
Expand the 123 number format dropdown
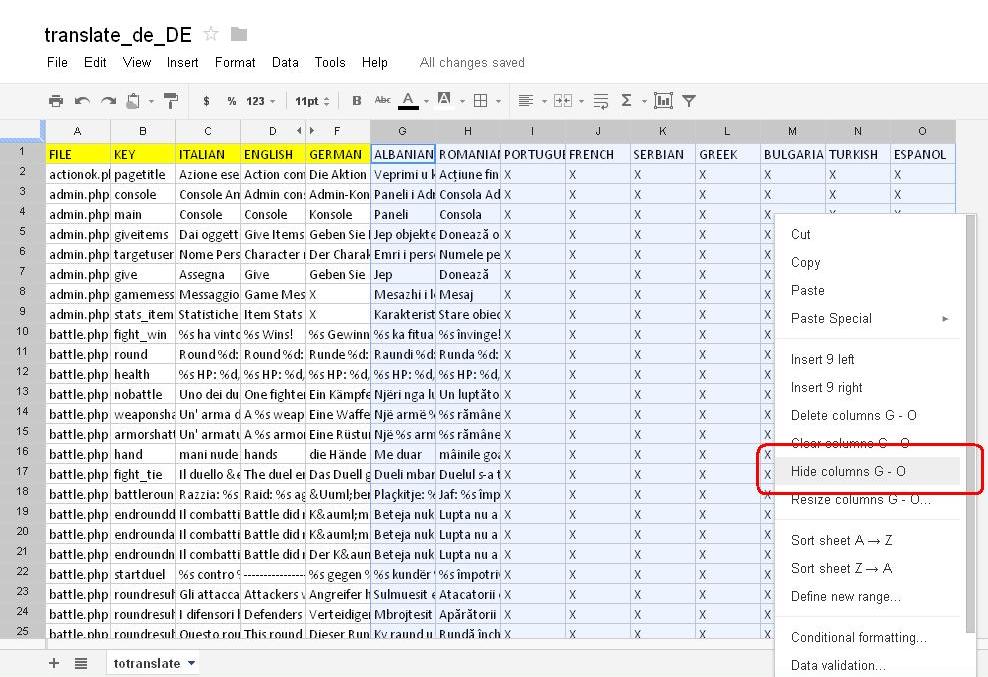(x=261, y=101)
